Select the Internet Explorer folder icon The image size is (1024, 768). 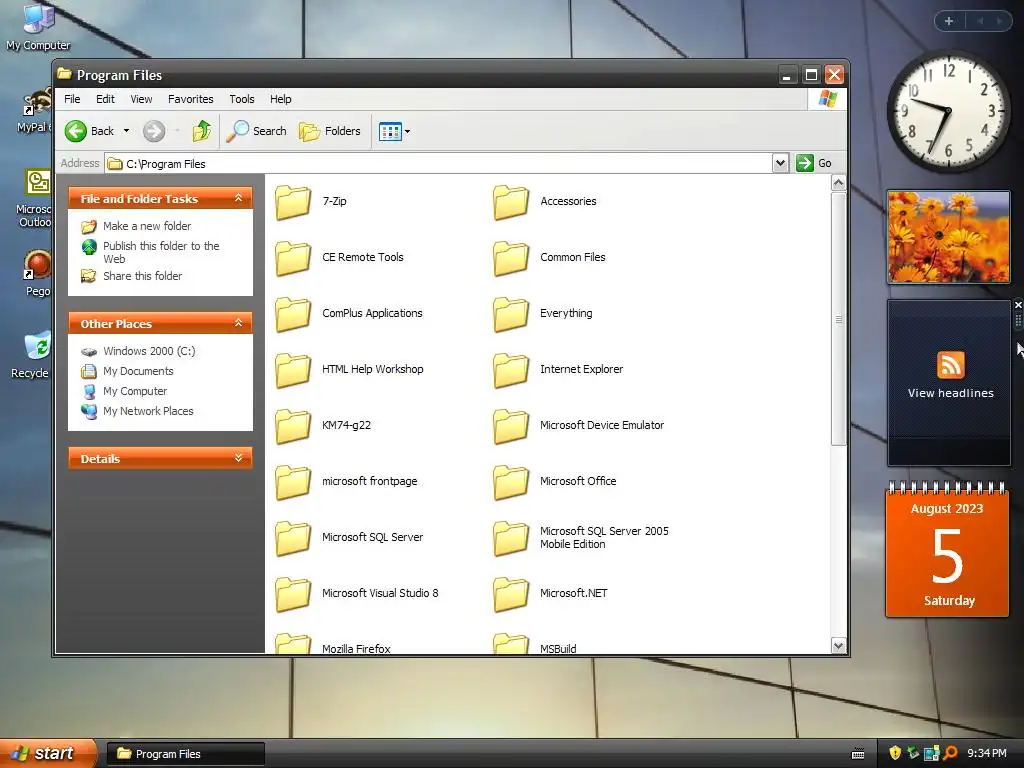point(511,370)
